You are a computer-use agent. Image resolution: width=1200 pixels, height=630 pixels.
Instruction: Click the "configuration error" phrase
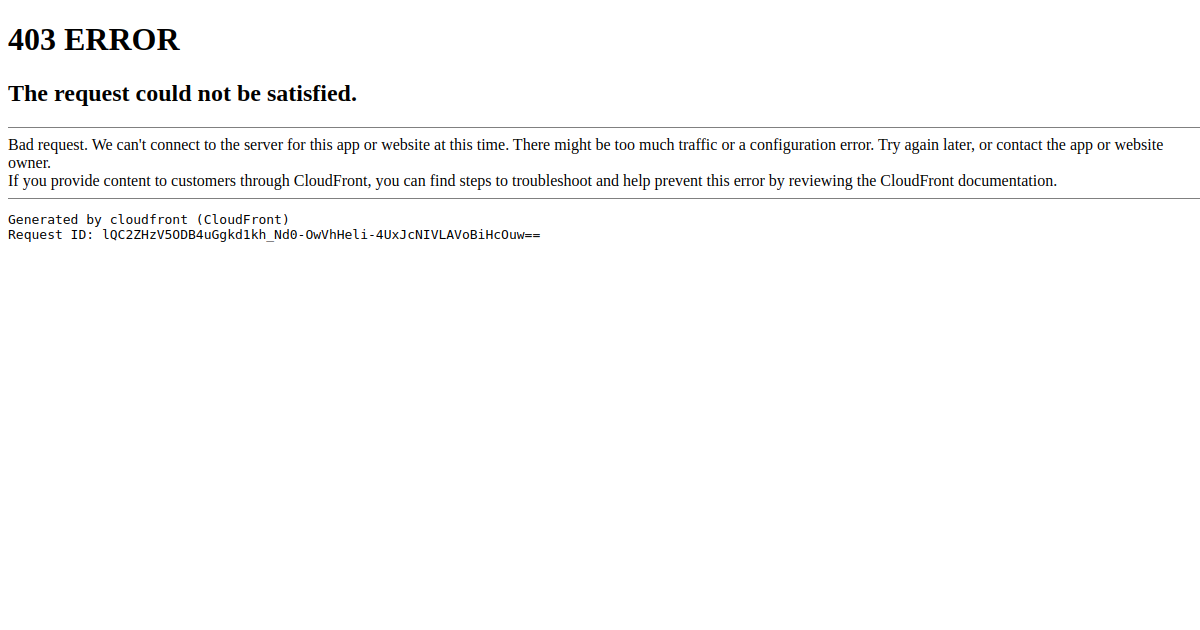811,145
